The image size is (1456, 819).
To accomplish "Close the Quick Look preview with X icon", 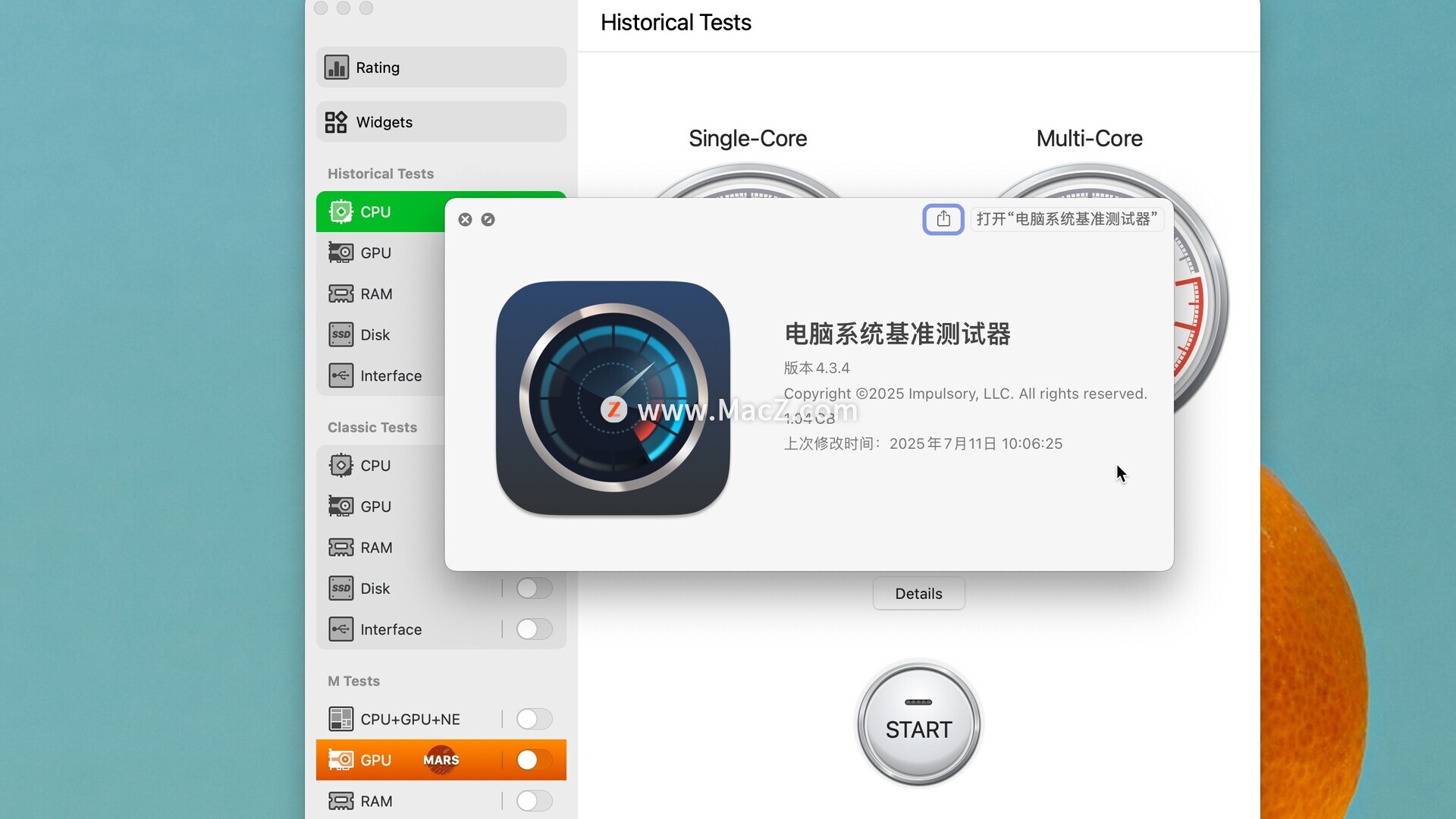I will (x=465, y=219).
